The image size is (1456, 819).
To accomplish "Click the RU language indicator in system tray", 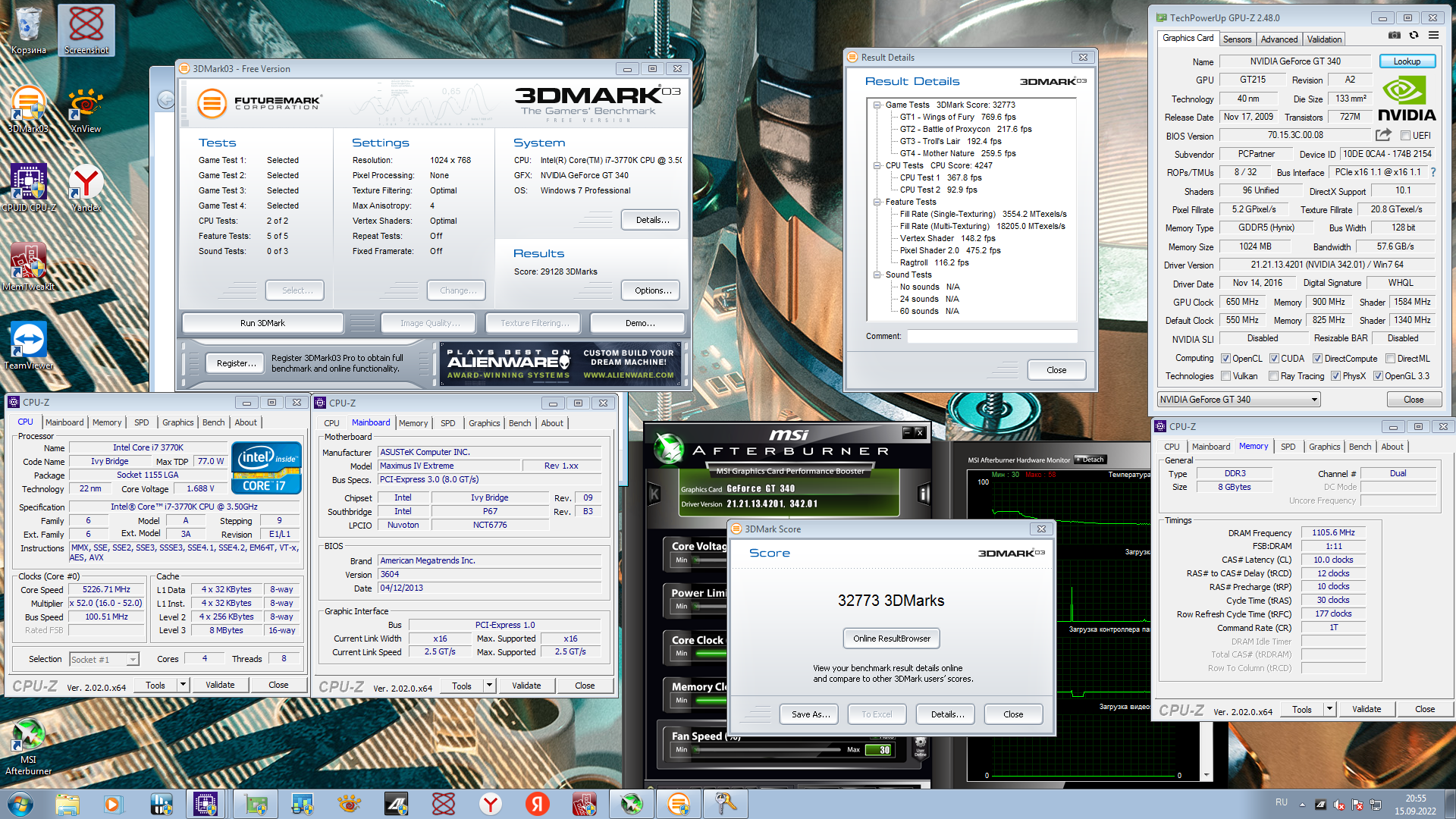I will (x=1281, y=802).
